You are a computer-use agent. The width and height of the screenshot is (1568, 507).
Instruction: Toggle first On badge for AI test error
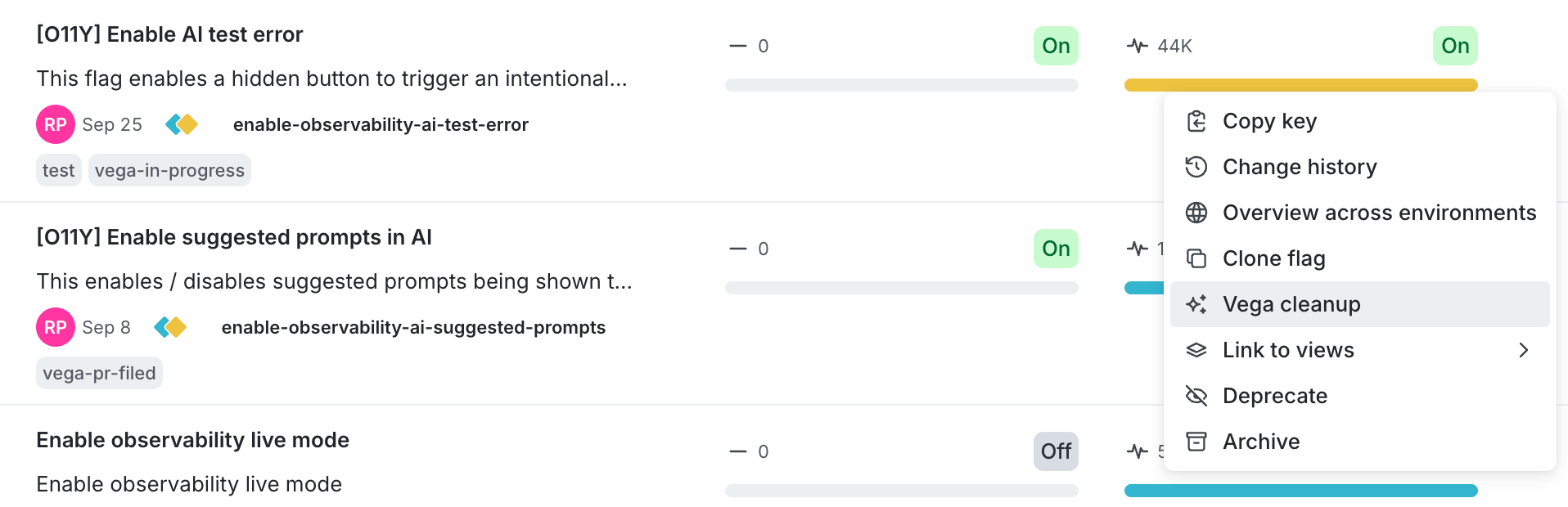point(1056,46)
